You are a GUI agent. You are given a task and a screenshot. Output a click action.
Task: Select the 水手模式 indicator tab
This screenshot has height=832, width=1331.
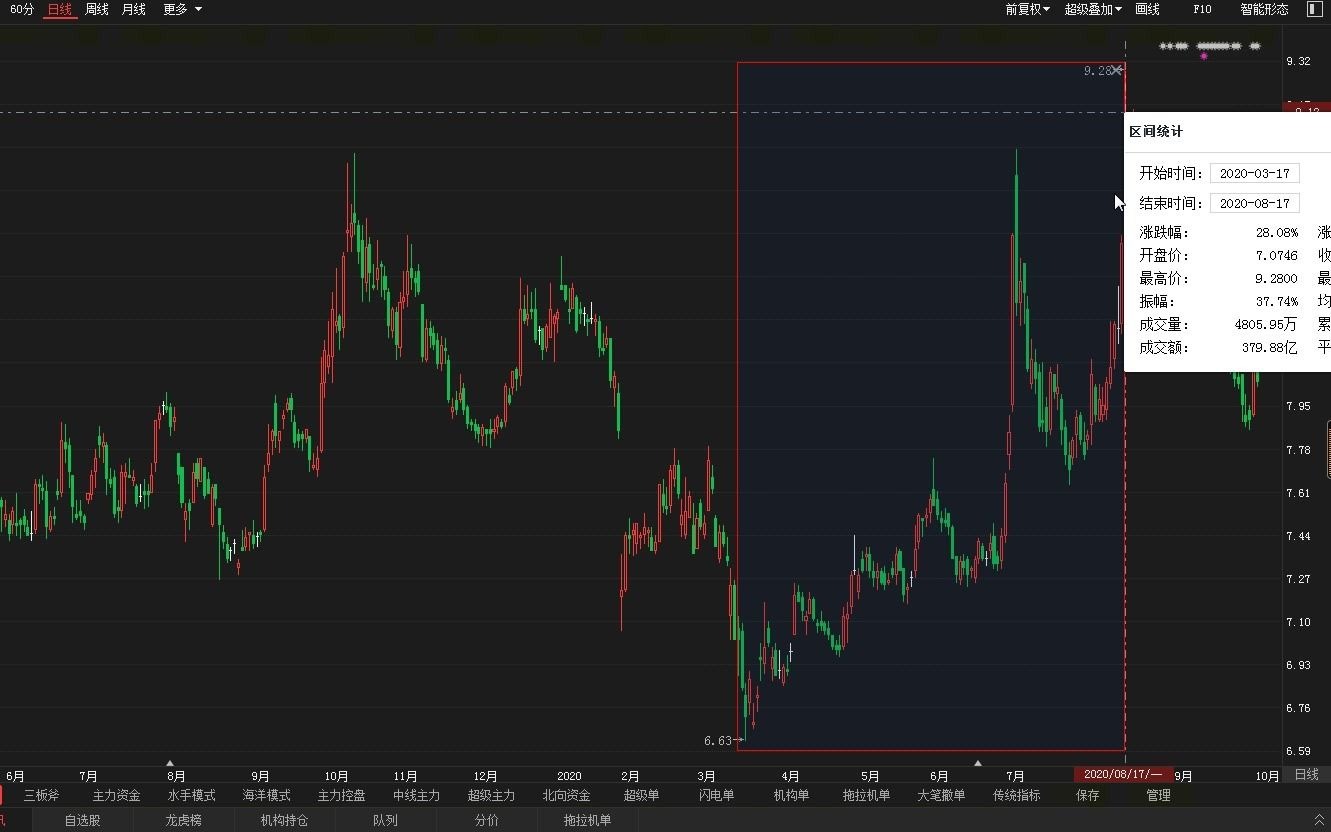(x=191, y=795)
